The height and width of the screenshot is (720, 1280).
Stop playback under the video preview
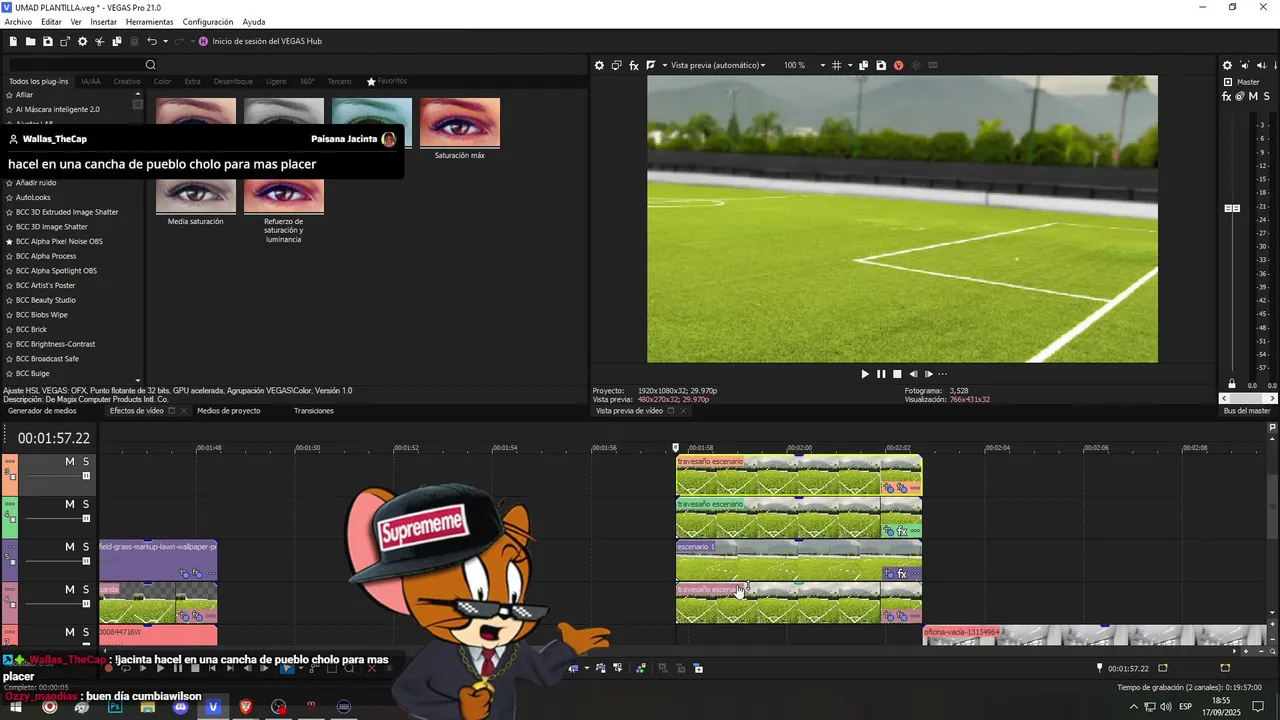pyautogui.click(x=897, y=374)
